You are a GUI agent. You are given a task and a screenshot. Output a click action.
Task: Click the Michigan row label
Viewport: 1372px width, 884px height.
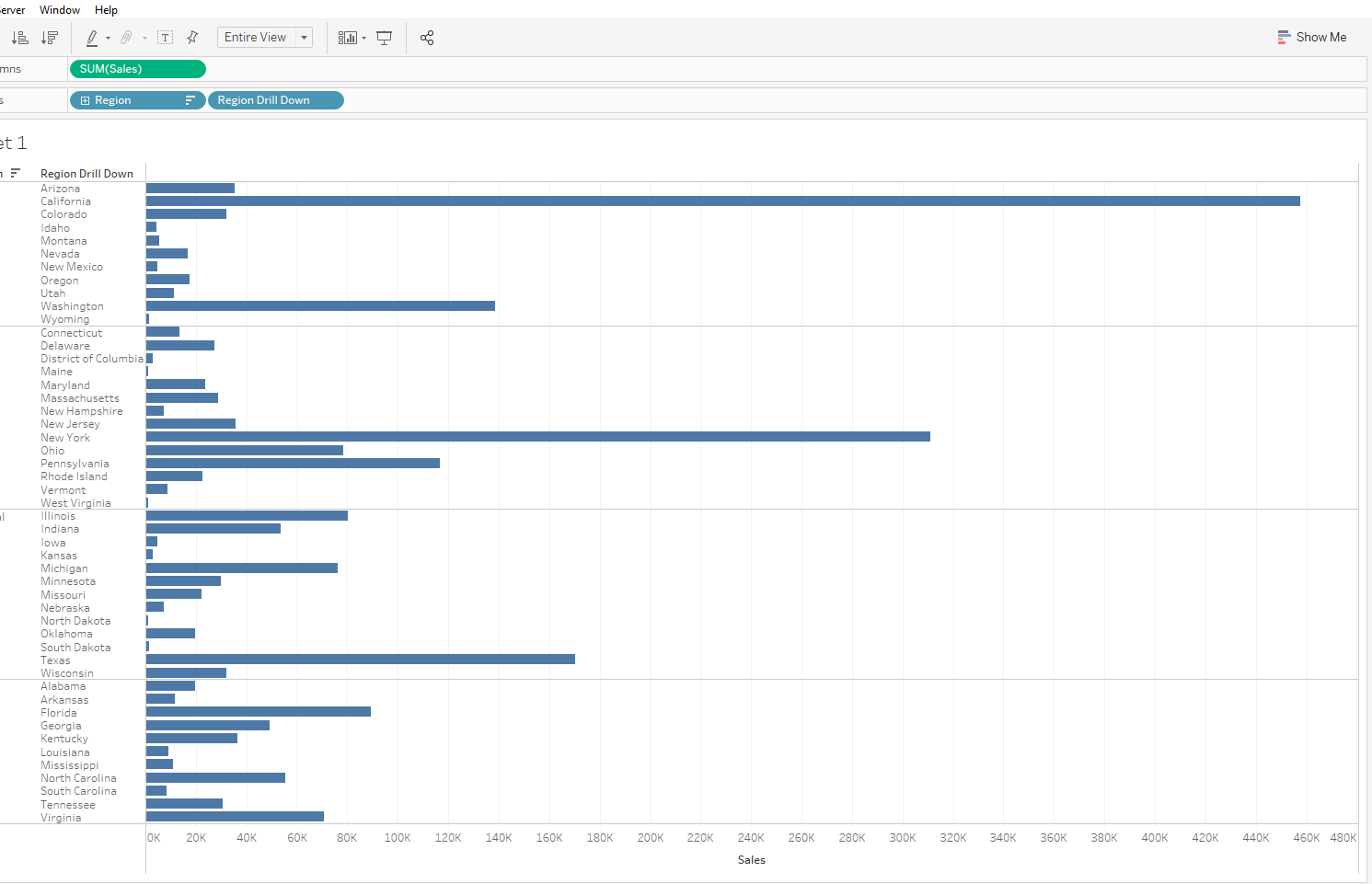click(x=64, y=568)
